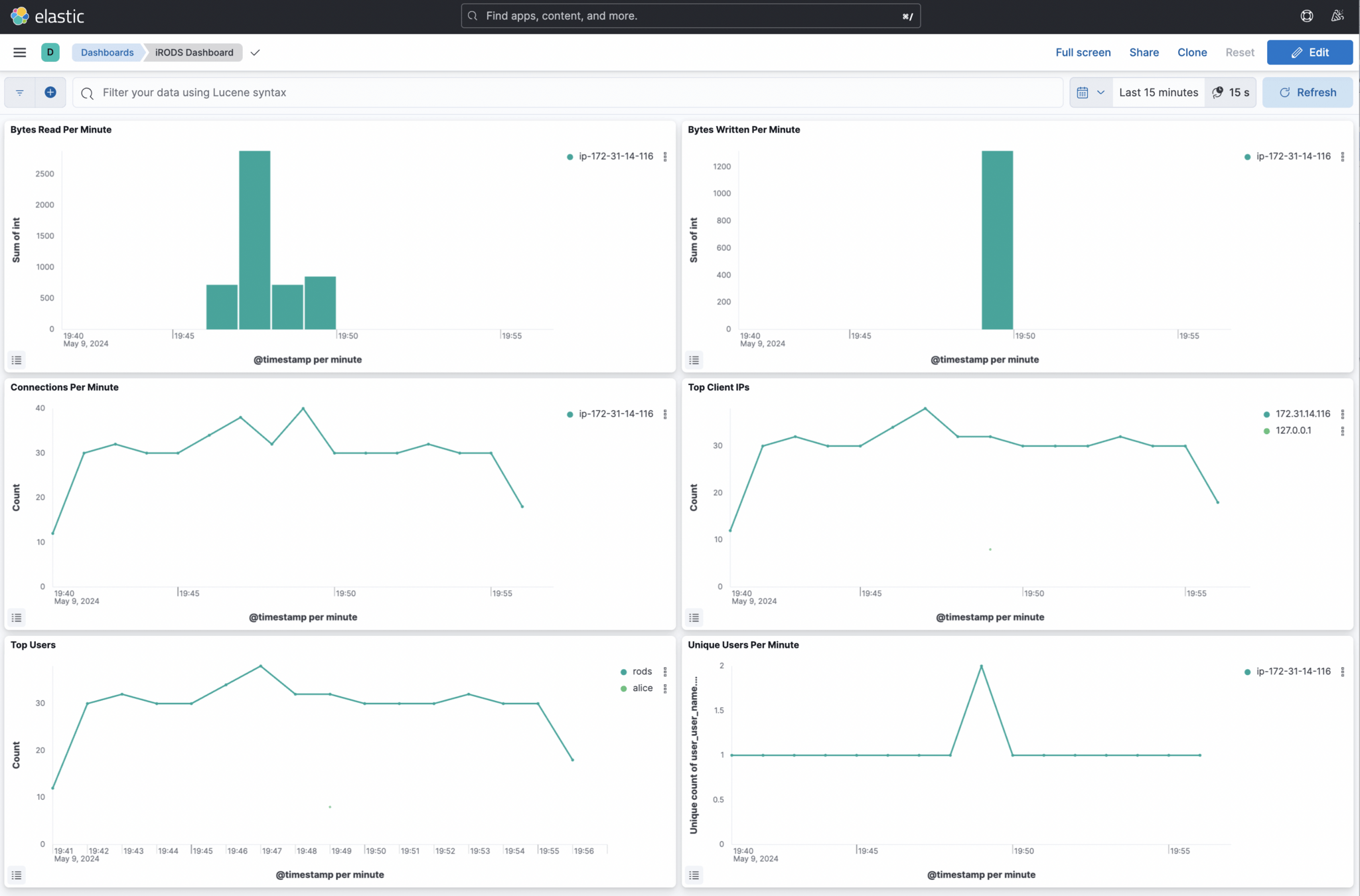Open the filter options menu icon
The height and width of the screenshot is (896, 1360).
coord(20,92)
